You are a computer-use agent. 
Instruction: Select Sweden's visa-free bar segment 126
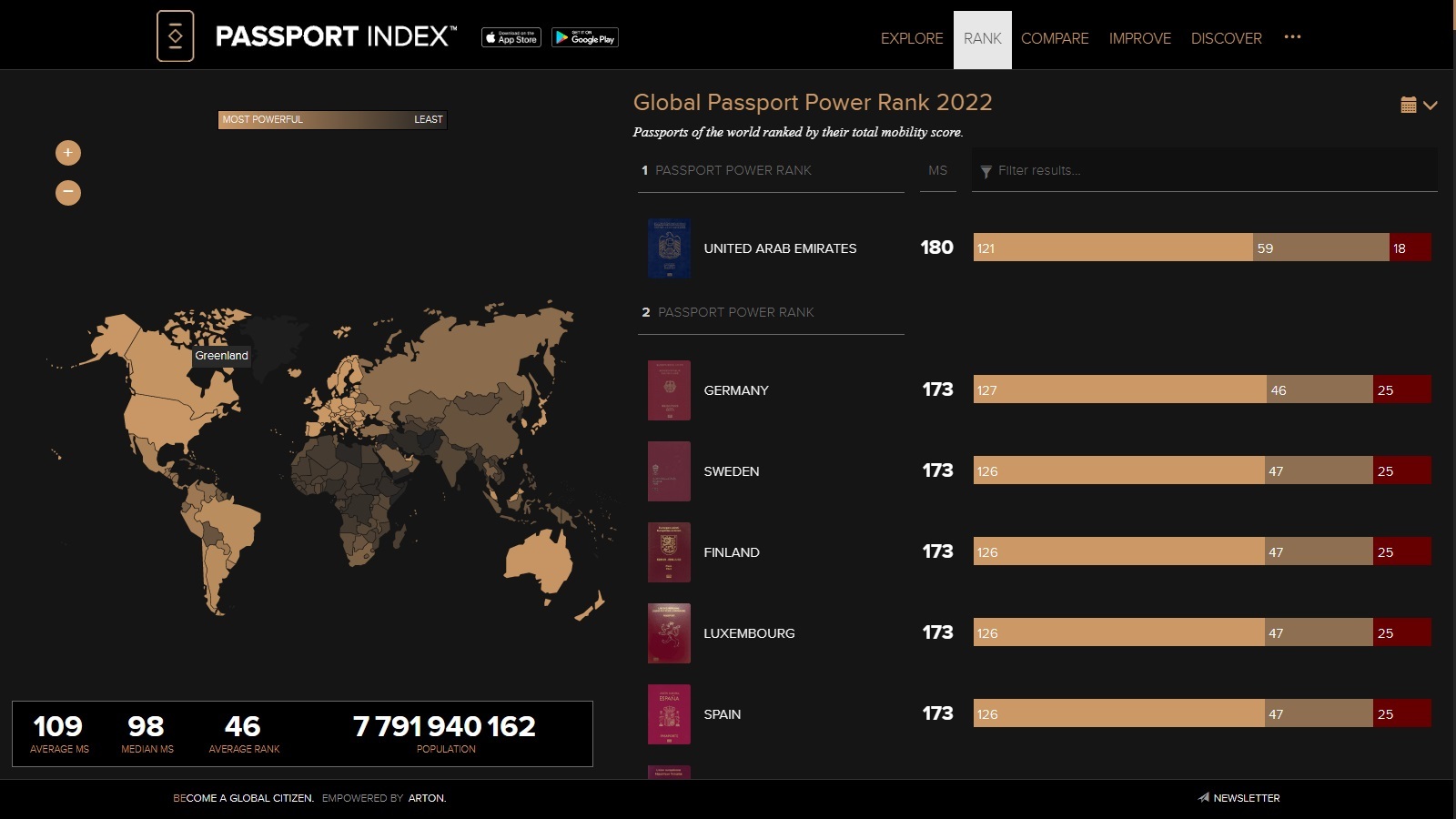[x=1118, y=471]
